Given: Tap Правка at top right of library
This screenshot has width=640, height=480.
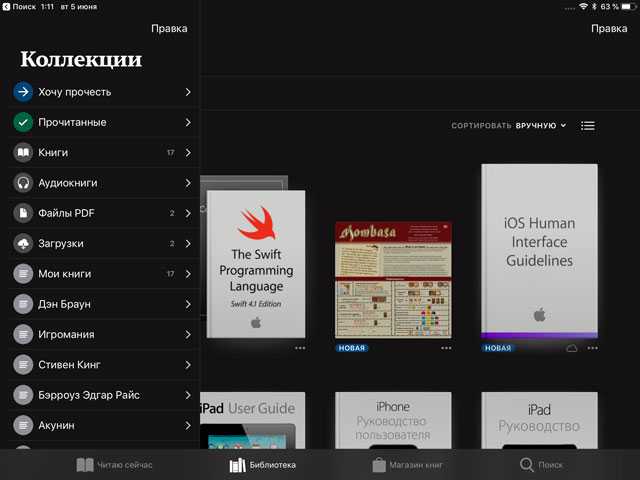Looking at the screenshot, I should tap(609, 29).
